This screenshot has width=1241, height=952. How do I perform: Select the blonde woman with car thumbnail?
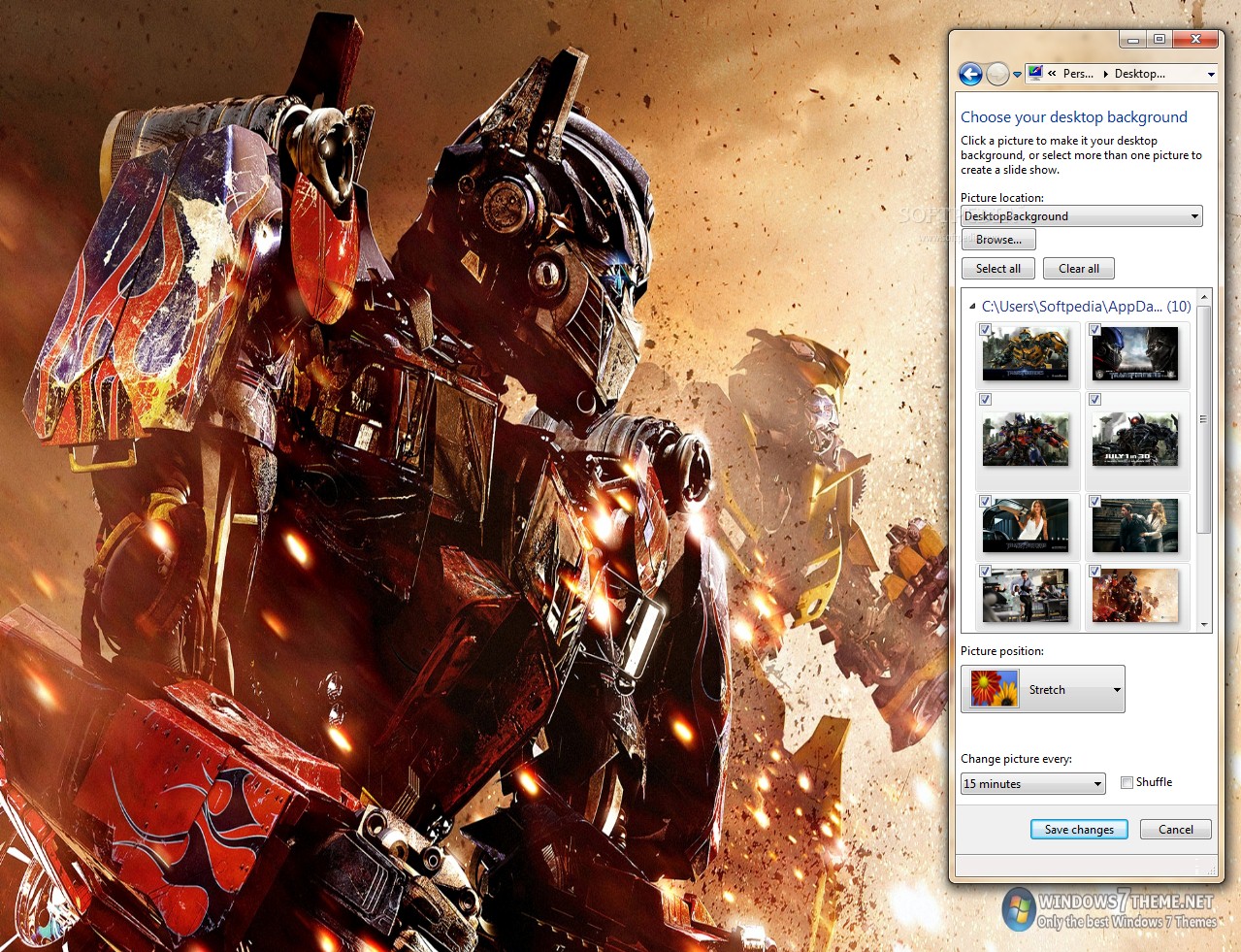pyautogui.click(x=1026, y=526)
